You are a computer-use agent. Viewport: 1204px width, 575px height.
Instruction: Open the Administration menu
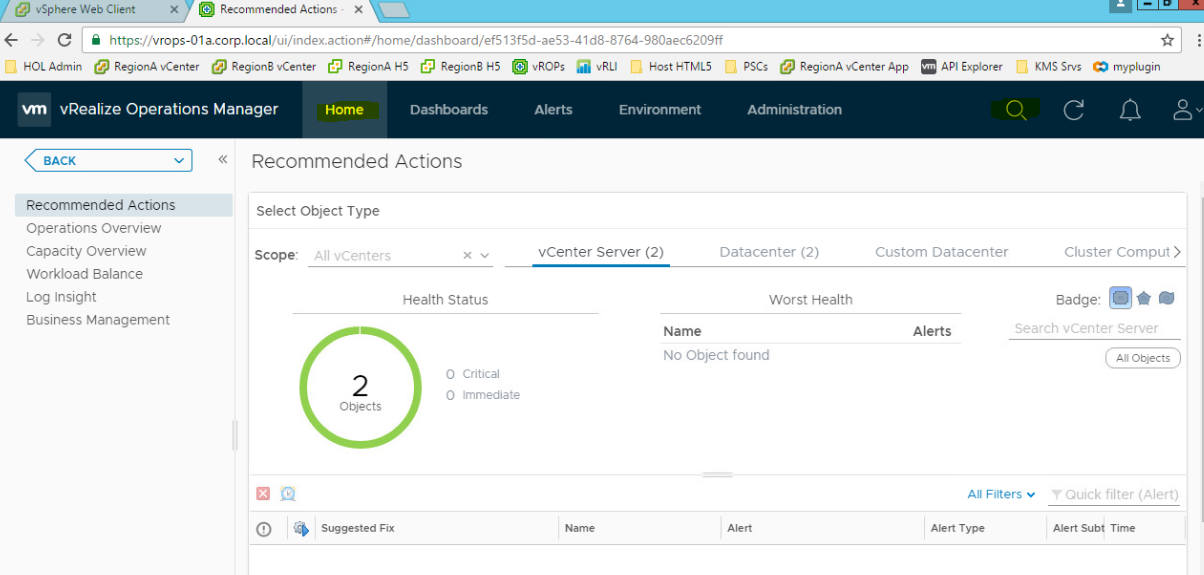tap(794, 110)
